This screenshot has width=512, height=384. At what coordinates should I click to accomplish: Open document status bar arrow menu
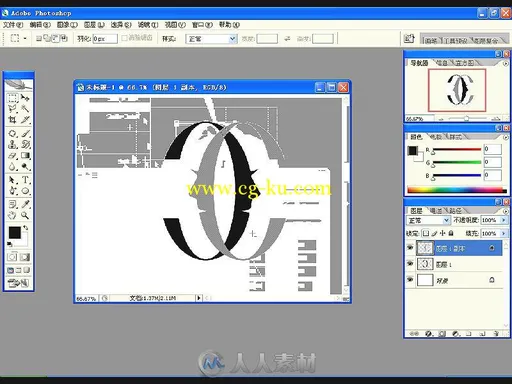[199, 298]
